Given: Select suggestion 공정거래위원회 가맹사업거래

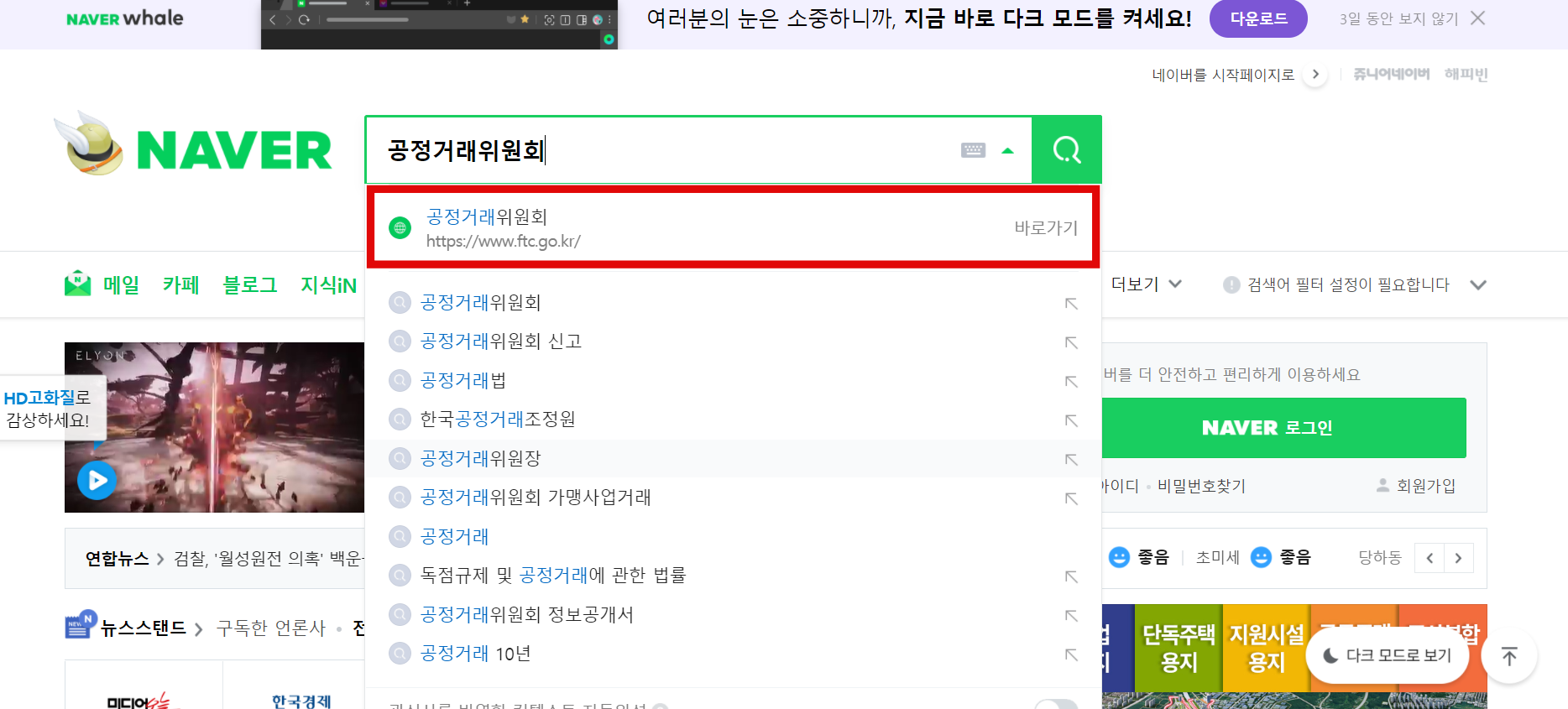Looking at the screenshot, I should tap(536, 498).
